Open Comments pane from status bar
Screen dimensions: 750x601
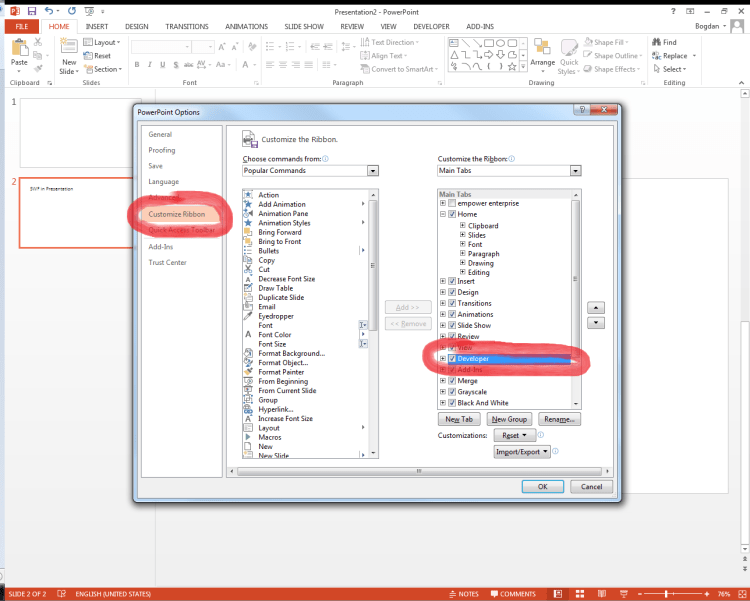513,594
